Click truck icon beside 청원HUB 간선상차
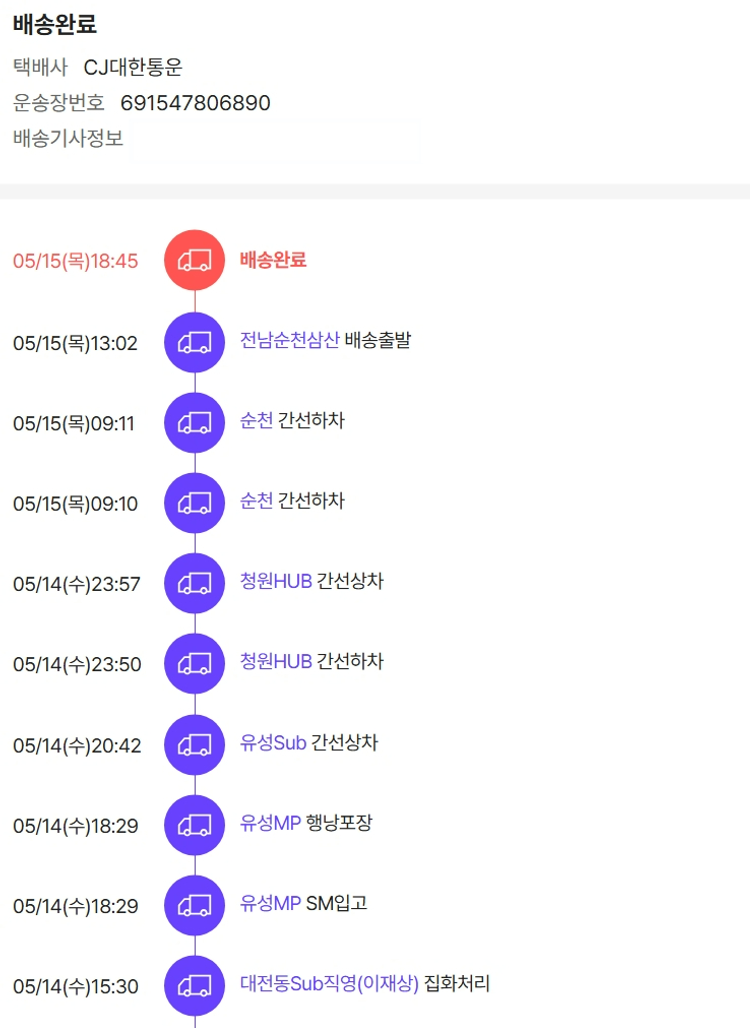The width and height of the screenshot is (750, 1028). click(194, 584)
